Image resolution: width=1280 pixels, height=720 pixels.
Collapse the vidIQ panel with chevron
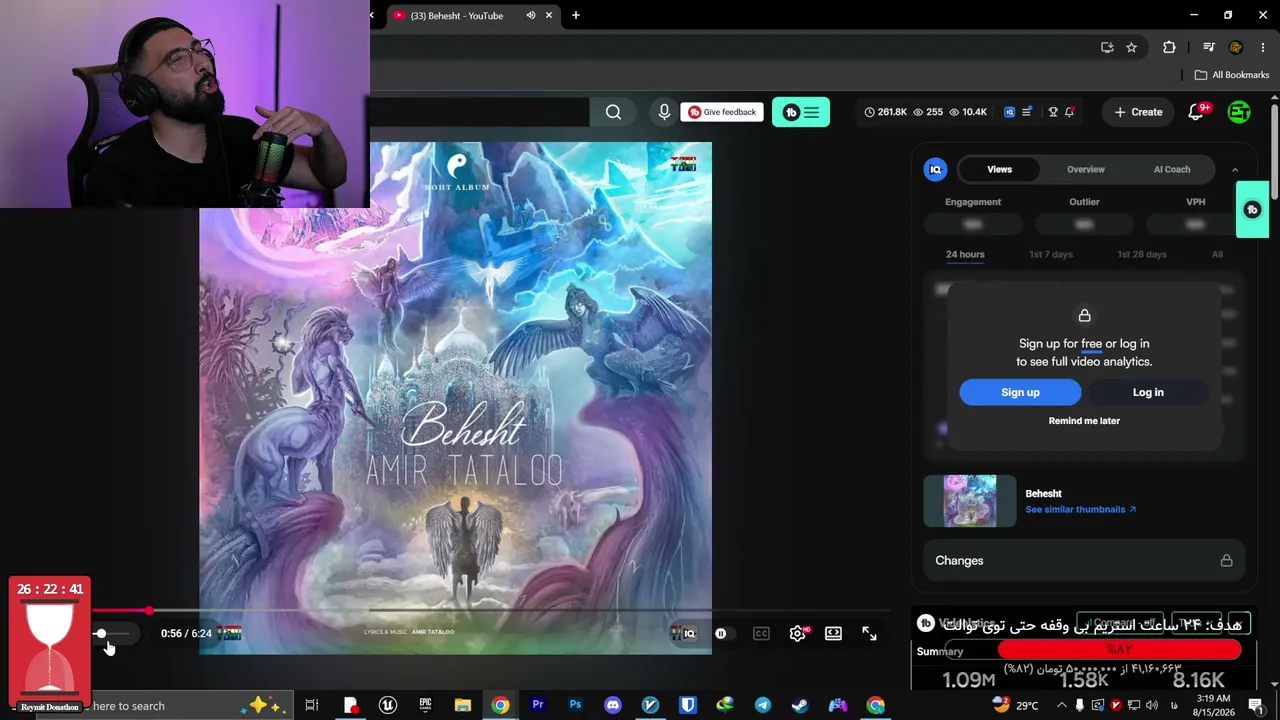click(x=1235, y=170)
